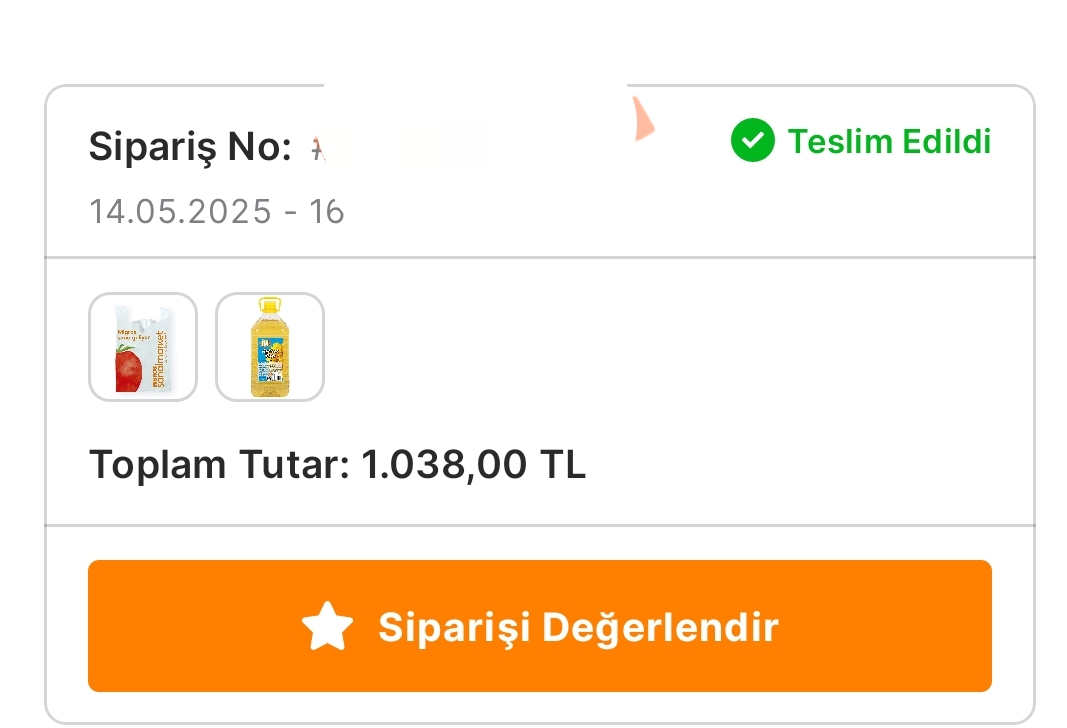Click the small orange shape near order header
This screenshot has height=728, width=1067.
click(643, 119)
